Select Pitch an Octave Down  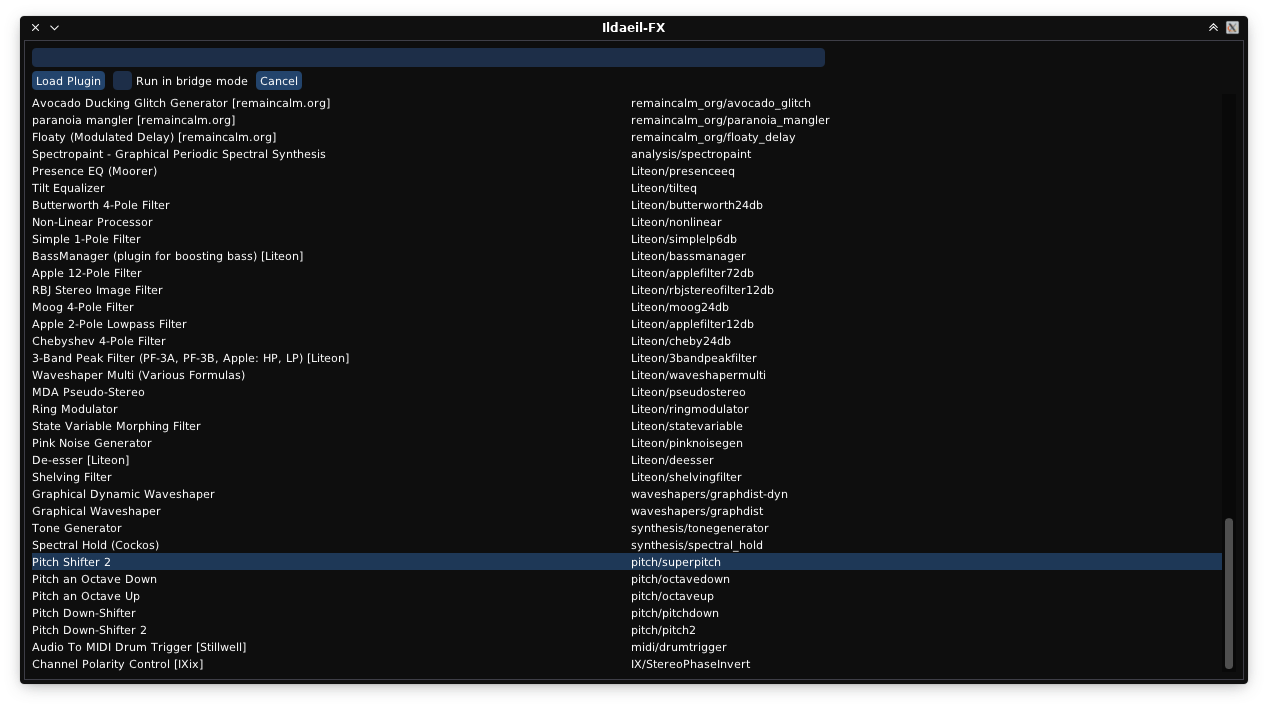(94, 579)
